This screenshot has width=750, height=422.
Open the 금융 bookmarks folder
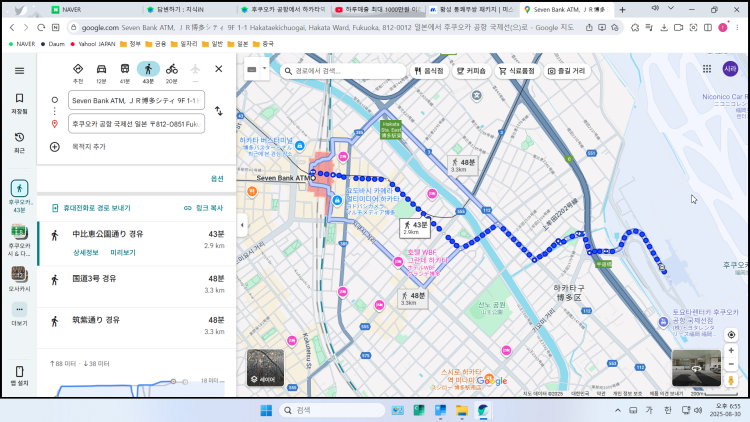click(x=155, y=44)
